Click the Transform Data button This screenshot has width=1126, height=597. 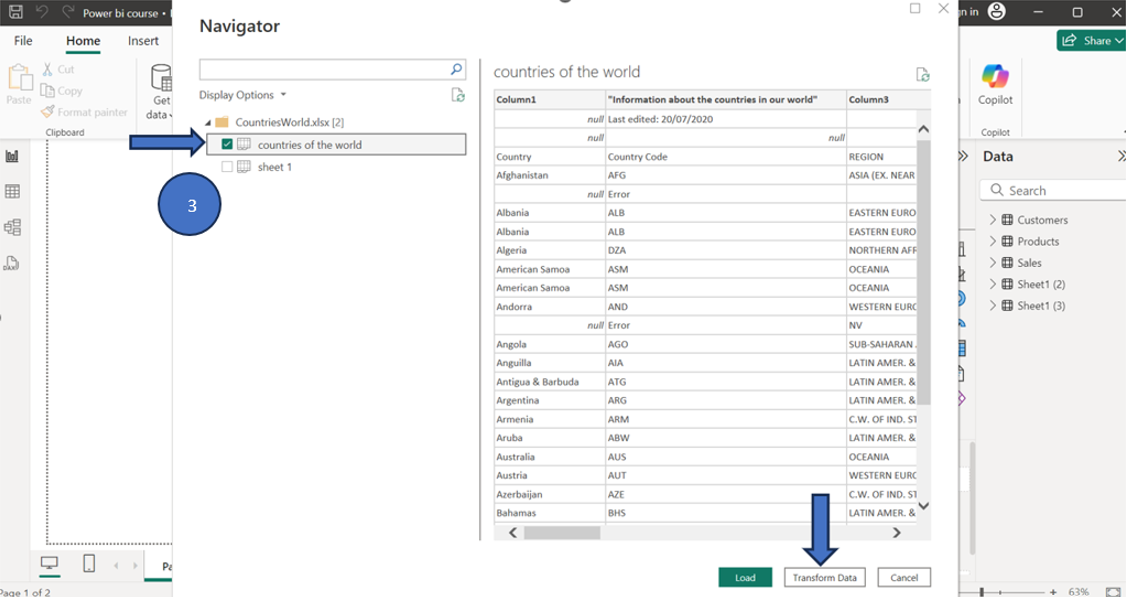(825, 577)
